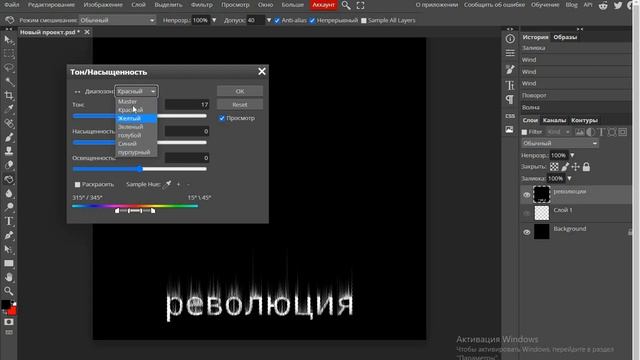
Task: Open the layer Непрозр. arrow in Layers panel
Action: pos(572,156)
